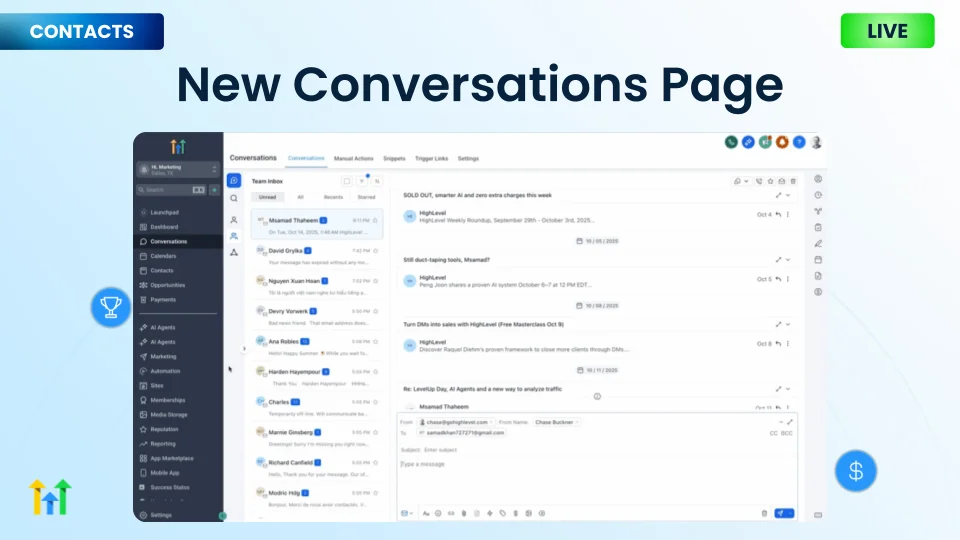Open the assign-user dropdown in conversation header
Viewport: 960px width, 540px height.
coord(741,181)
